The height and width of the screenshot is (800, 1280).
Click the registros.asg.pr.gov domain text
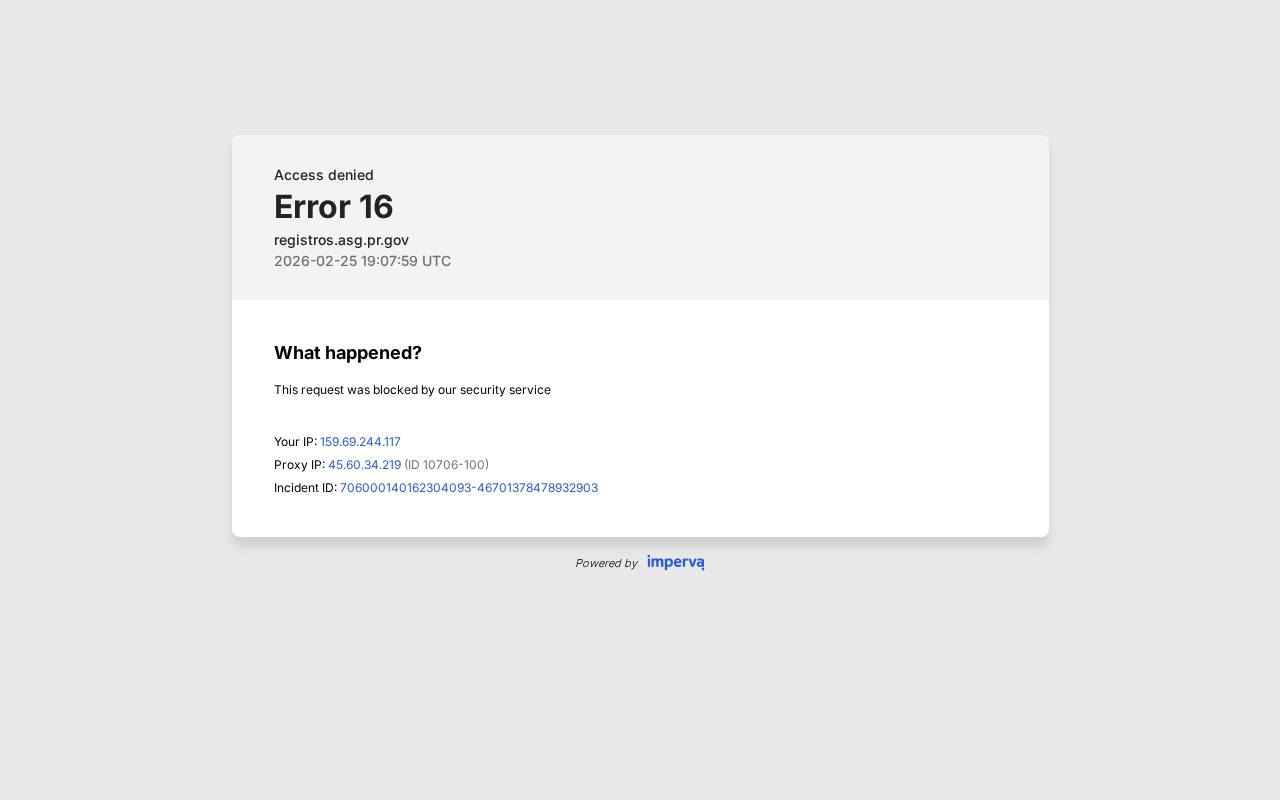(341, 240)
